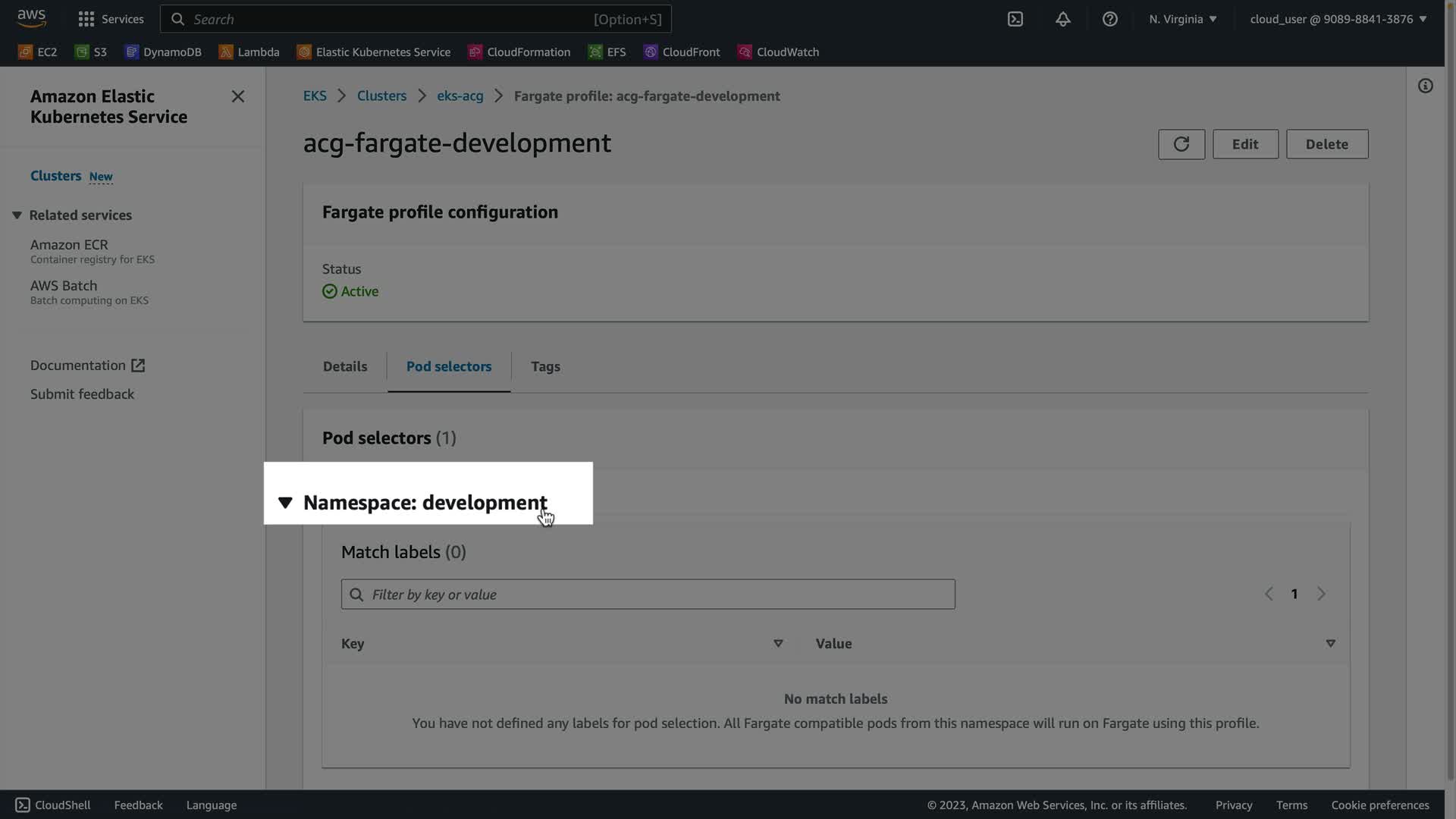Screen dimensions: 1456x819
Task: Open the info panel icon
Action: point(1425,86)
